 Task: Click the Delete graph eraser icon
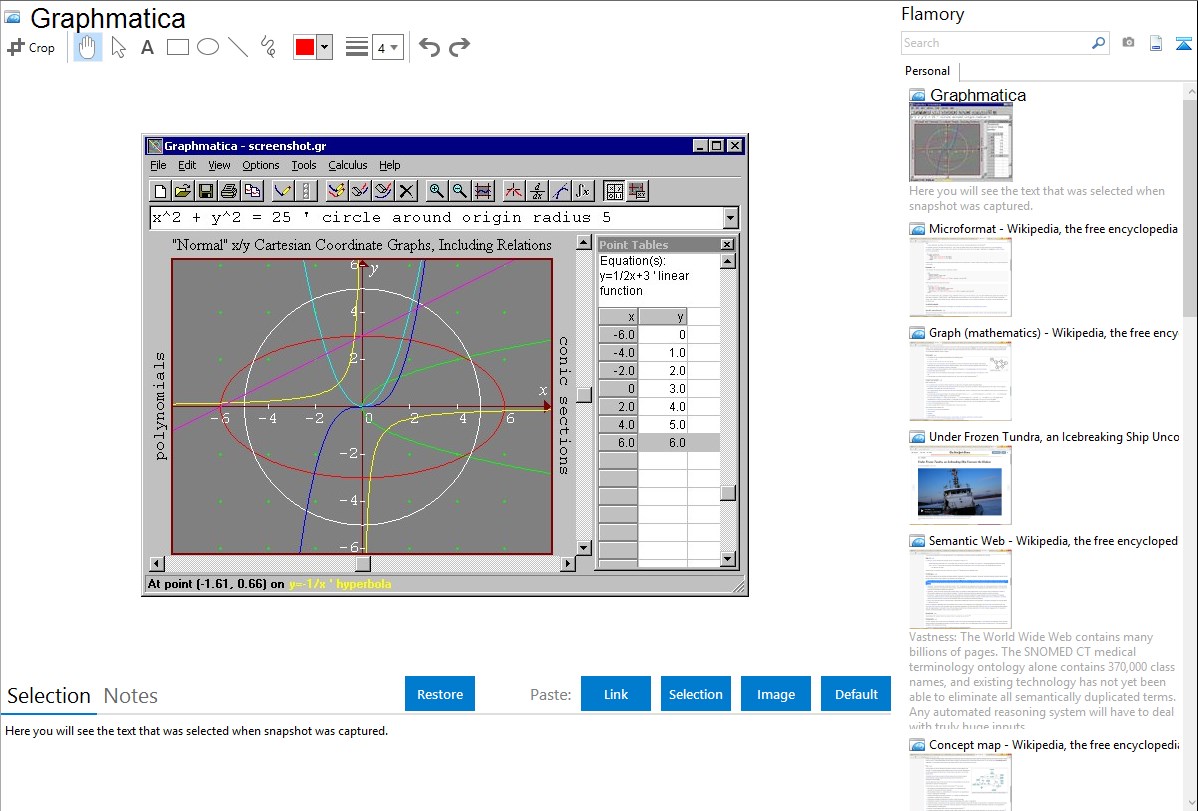tap(384, 190)
